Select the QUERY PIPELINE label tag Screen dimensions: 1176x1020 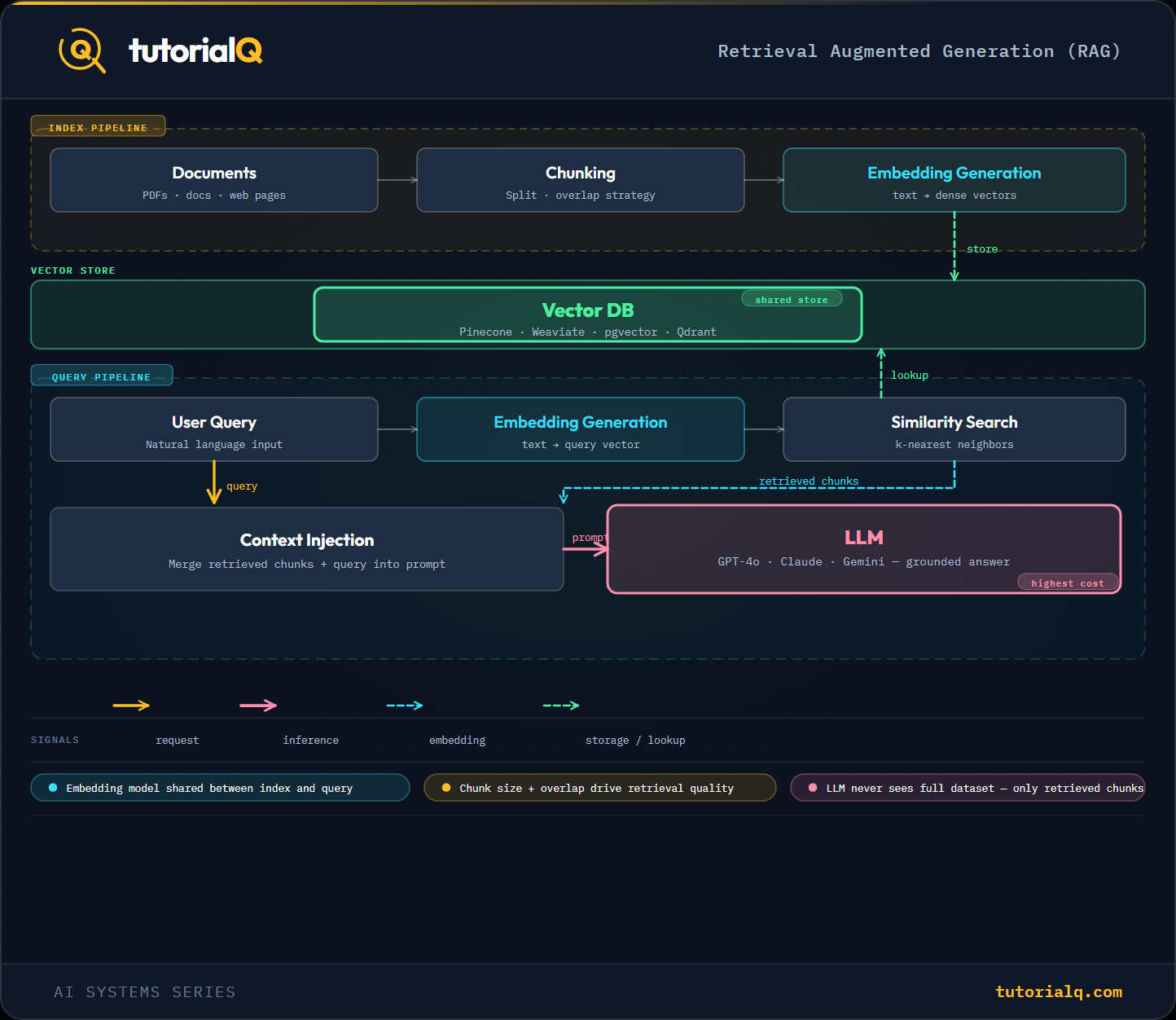pos(102,376)
